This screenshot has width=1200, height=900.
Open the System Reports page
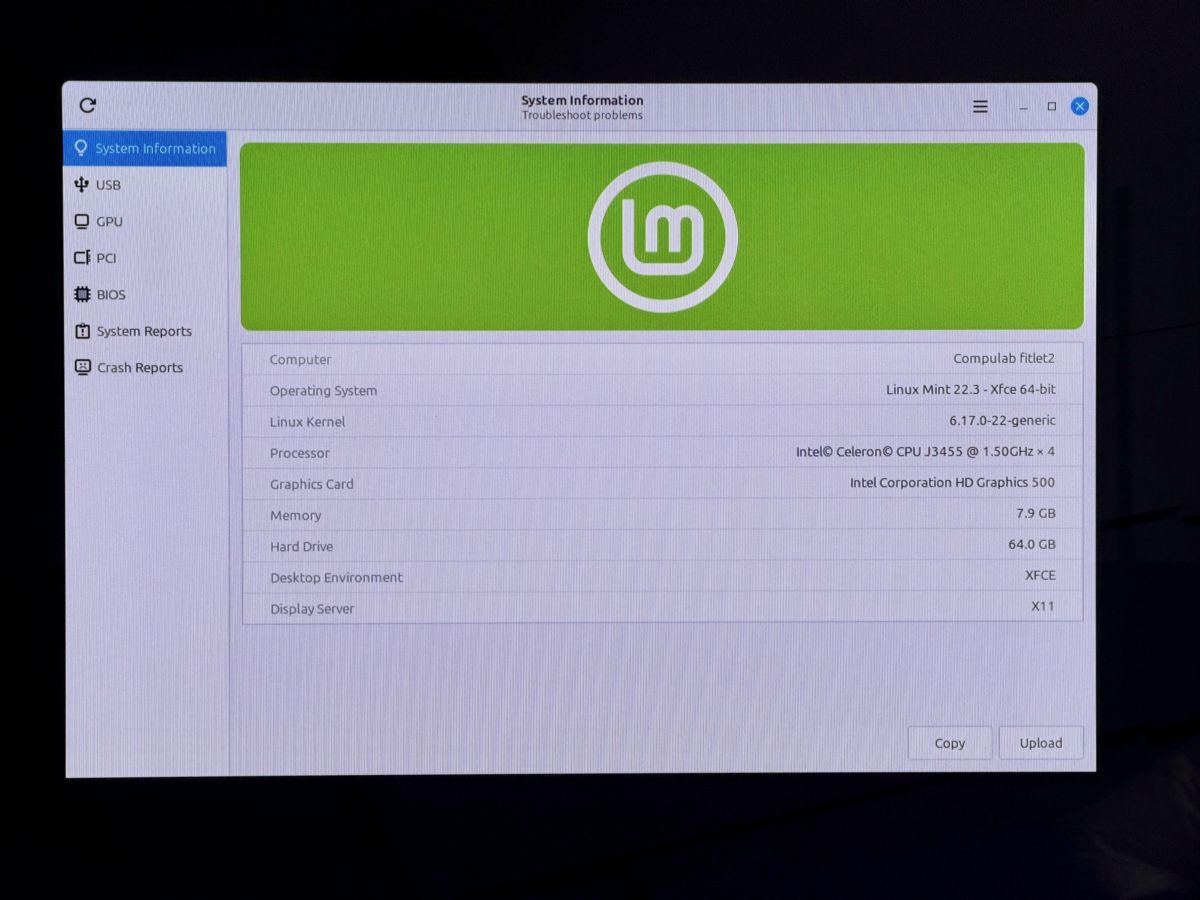pyautogui.click(x=145, y=331)
